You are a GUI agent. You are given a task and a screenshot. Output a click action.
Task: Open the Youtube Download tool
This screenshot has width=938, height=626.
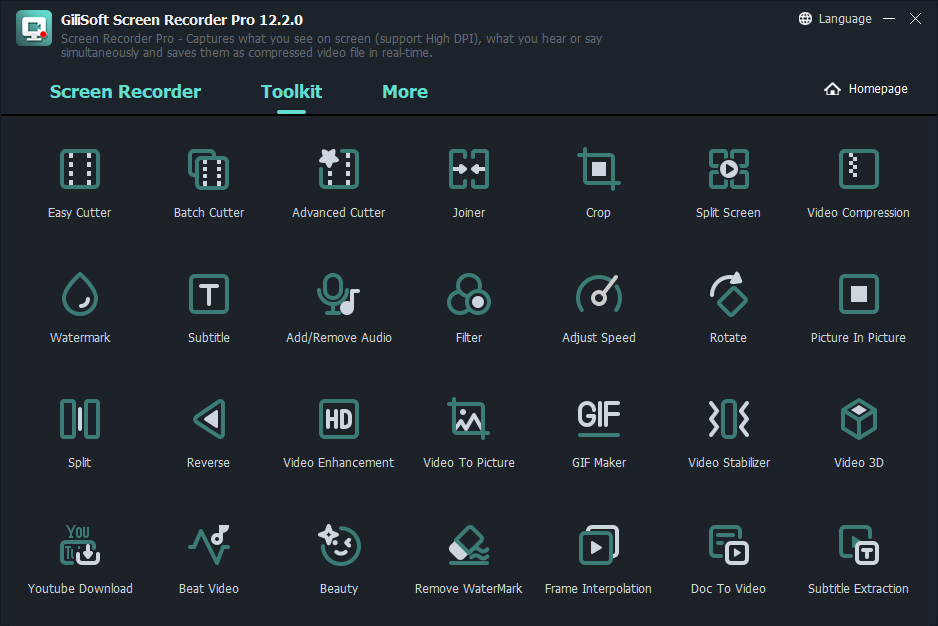[x=79, y=556]
